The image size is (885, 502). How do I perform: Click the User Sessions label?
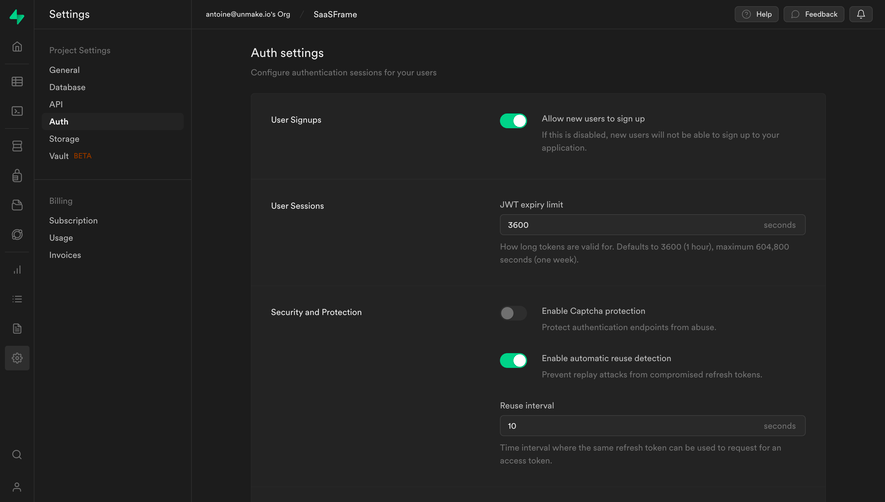(x=297, y=206)
